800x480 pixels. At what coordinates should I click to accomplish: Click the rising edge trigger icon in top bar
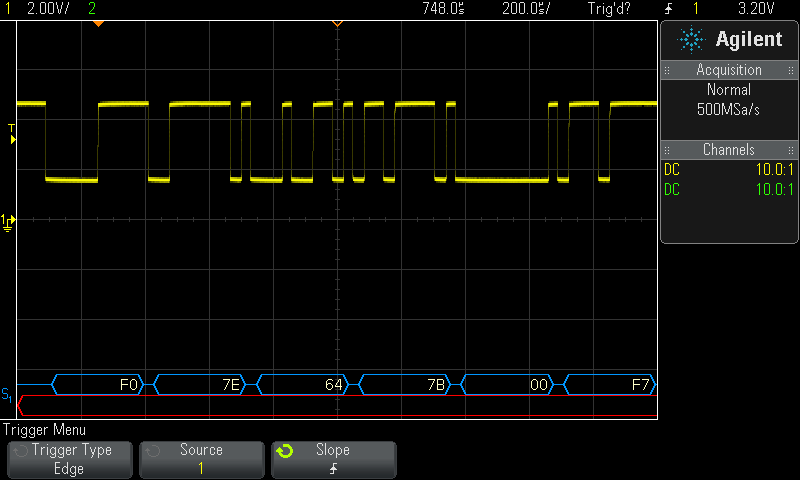pos(668,9)
